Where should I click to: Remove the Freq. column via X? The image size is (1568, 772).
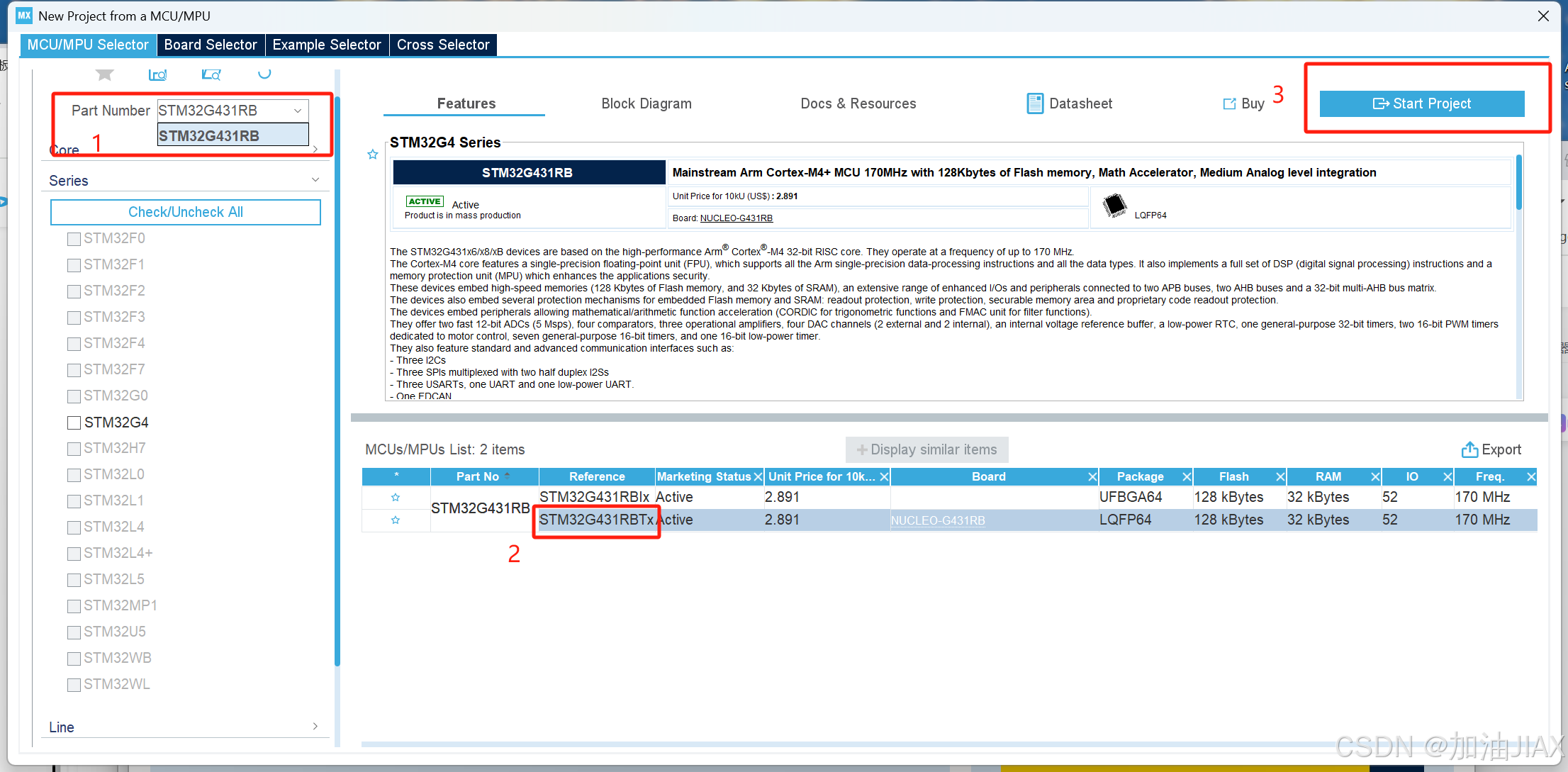(1531, 477)
